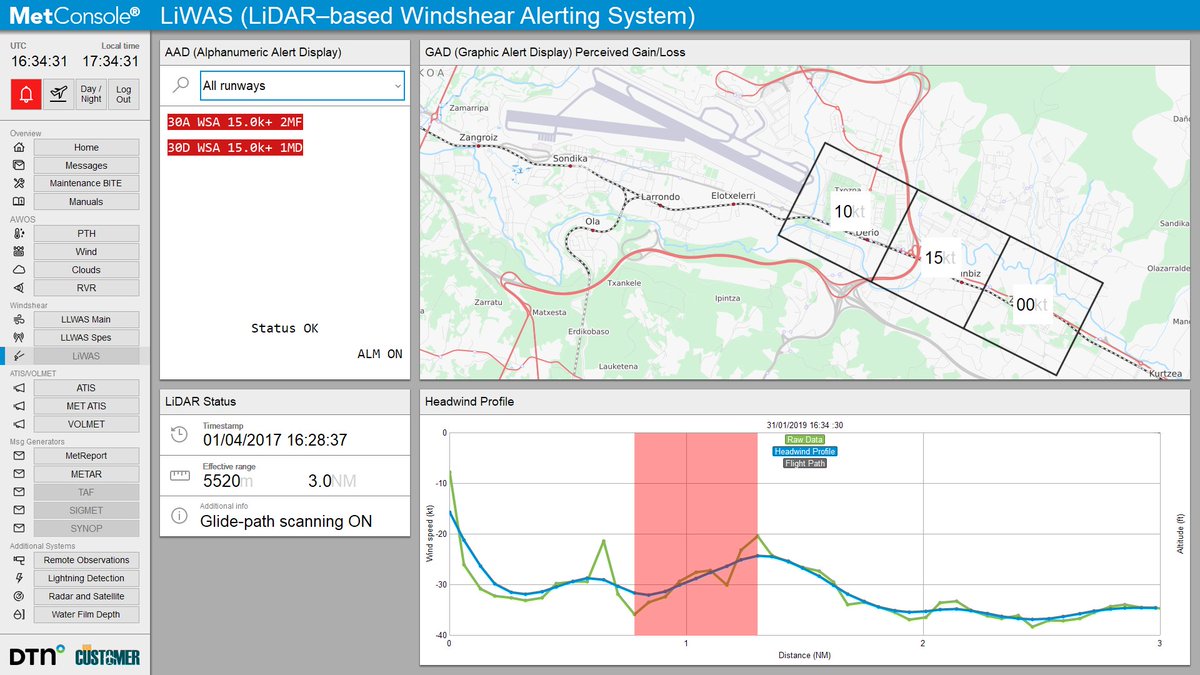
Task: Open LLWAS Main
Action: tap(86, 319)
